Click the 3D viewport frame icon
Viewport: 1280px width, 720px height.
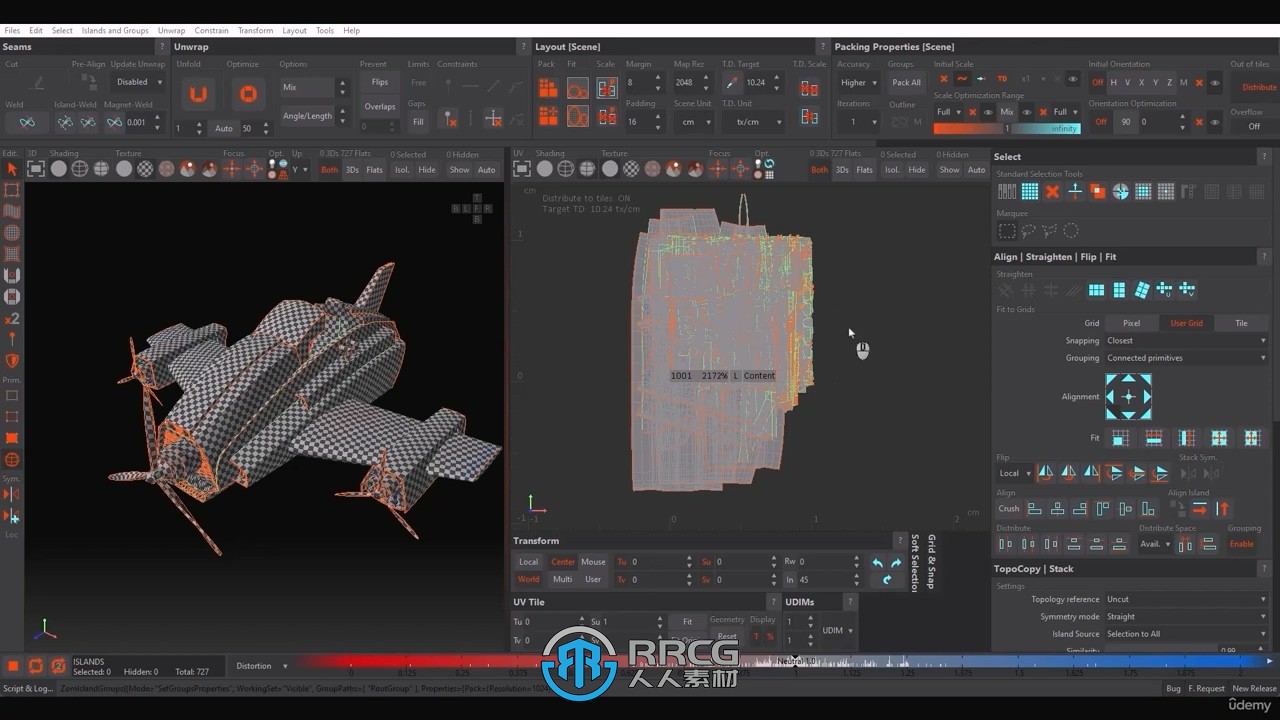point(36,169)
